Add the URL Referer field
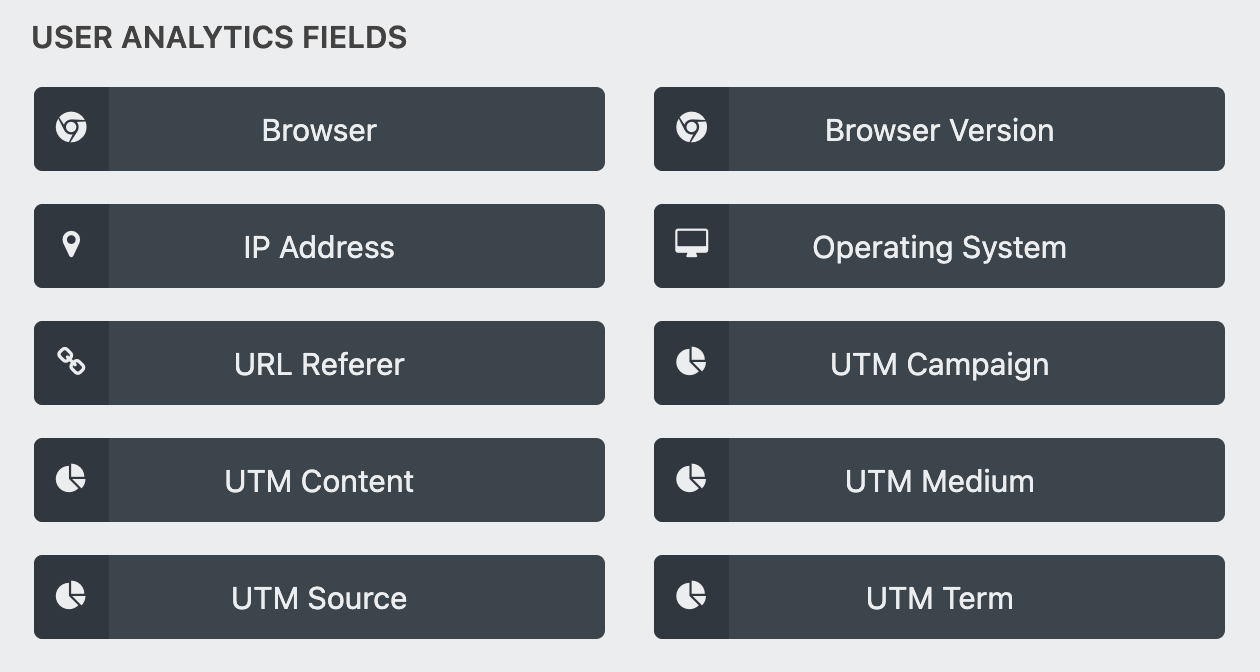The height and width of the screenshot is (672, 1260). pos(319,363)
